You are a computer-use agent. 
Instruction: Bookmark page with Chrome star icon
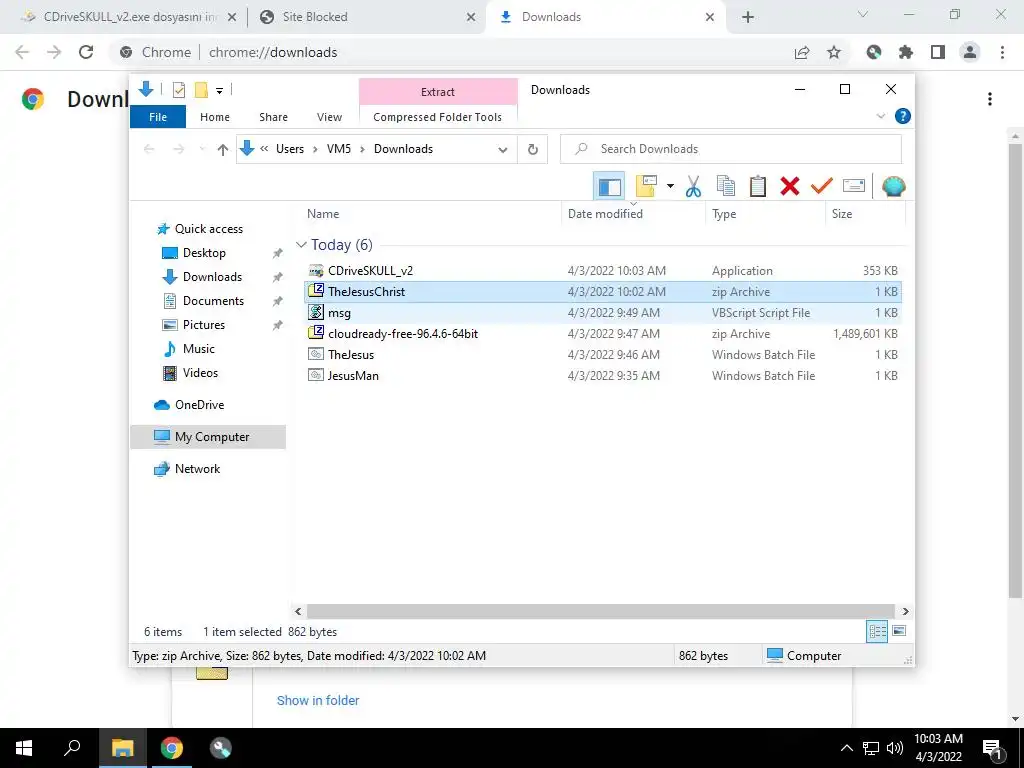pos(834,52)
